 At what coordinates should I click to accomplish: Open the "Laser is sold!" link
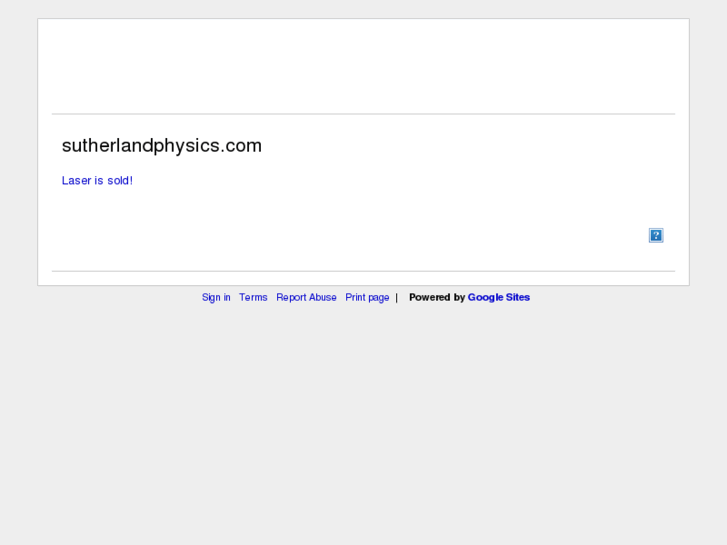[97, 180]
